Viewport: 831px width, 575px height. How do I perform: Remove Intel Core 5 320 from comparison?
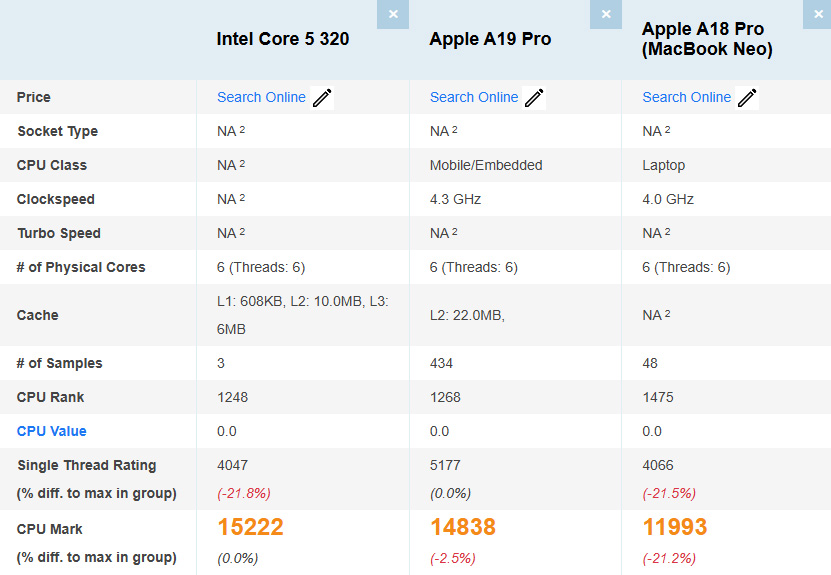(393, 14)
